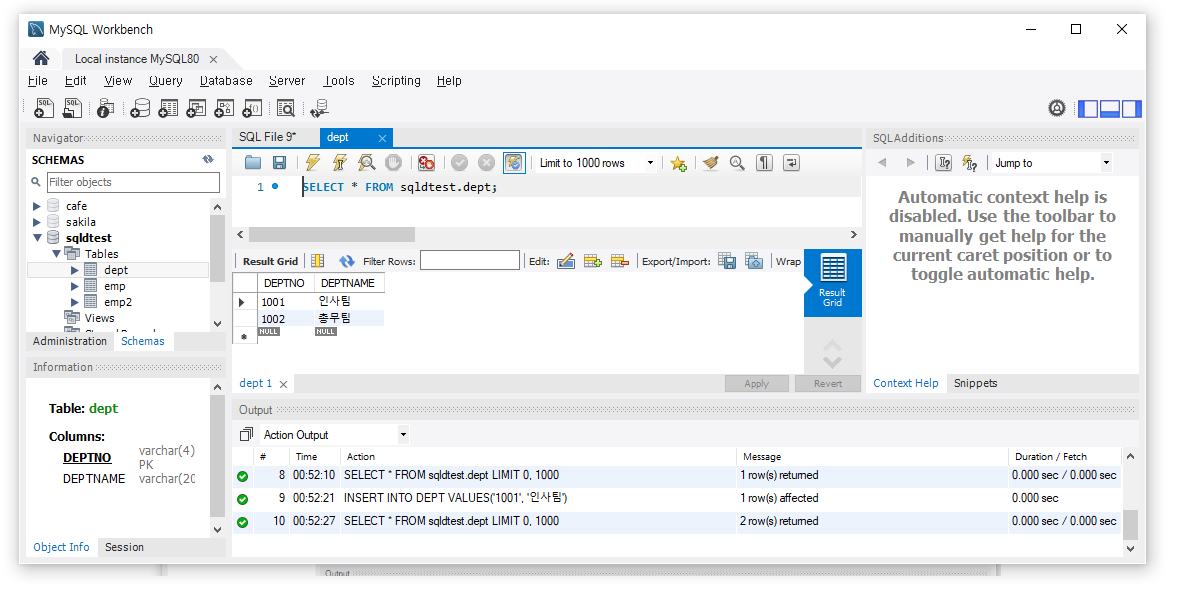
Task: Toggle result grid field types icon
Action: coord(318,261)
